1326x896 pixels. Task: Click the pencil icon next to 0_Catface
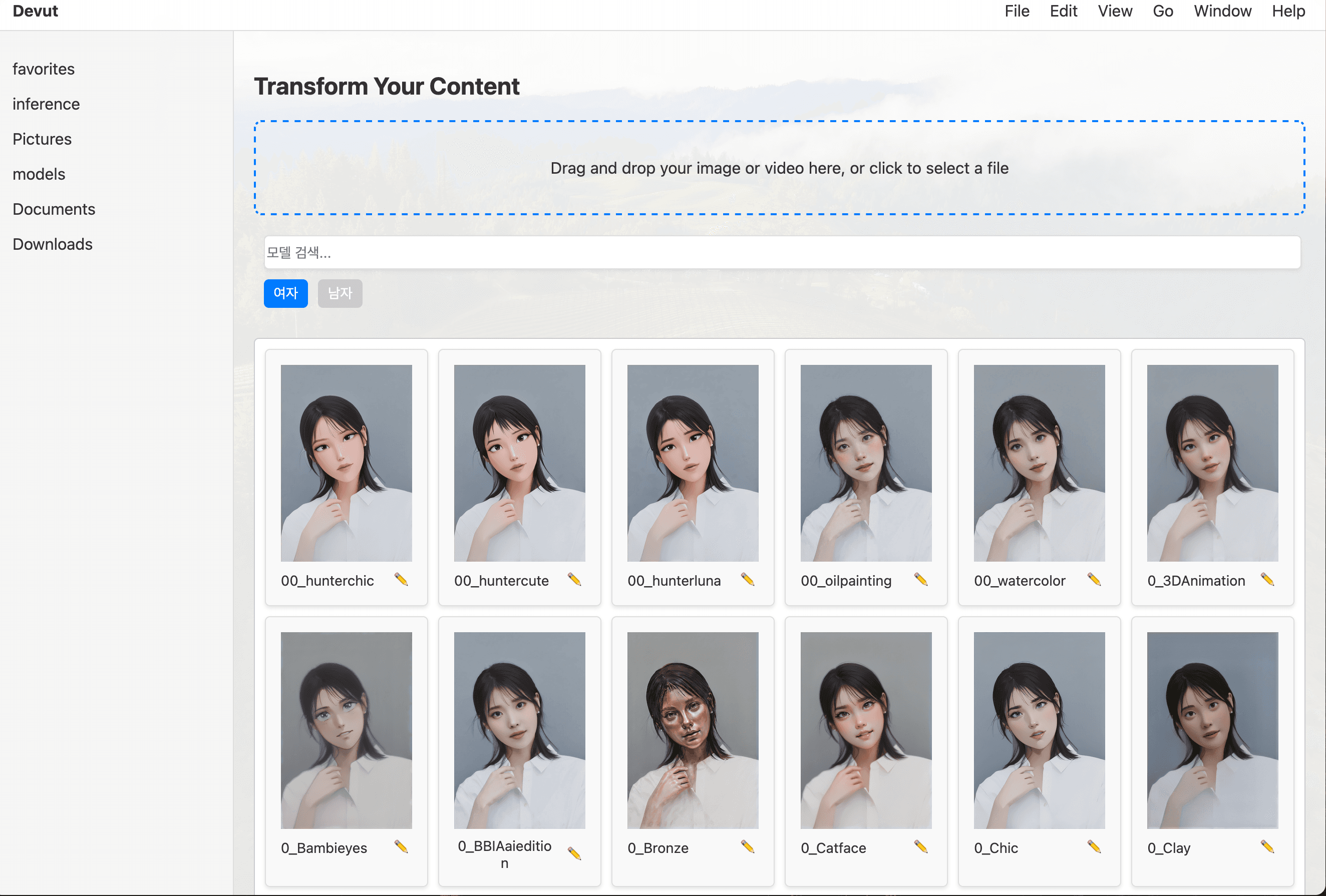click(922, 847)
